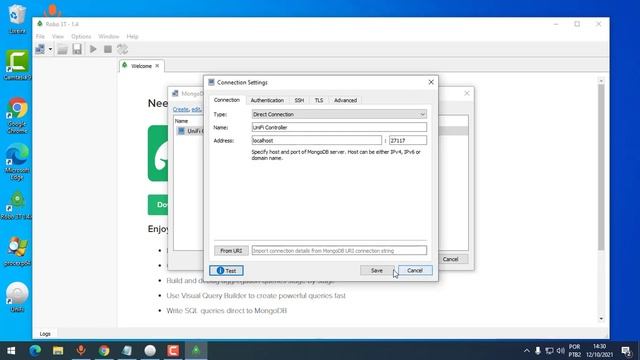Click the save disk toolbar icon

[77, 49]
